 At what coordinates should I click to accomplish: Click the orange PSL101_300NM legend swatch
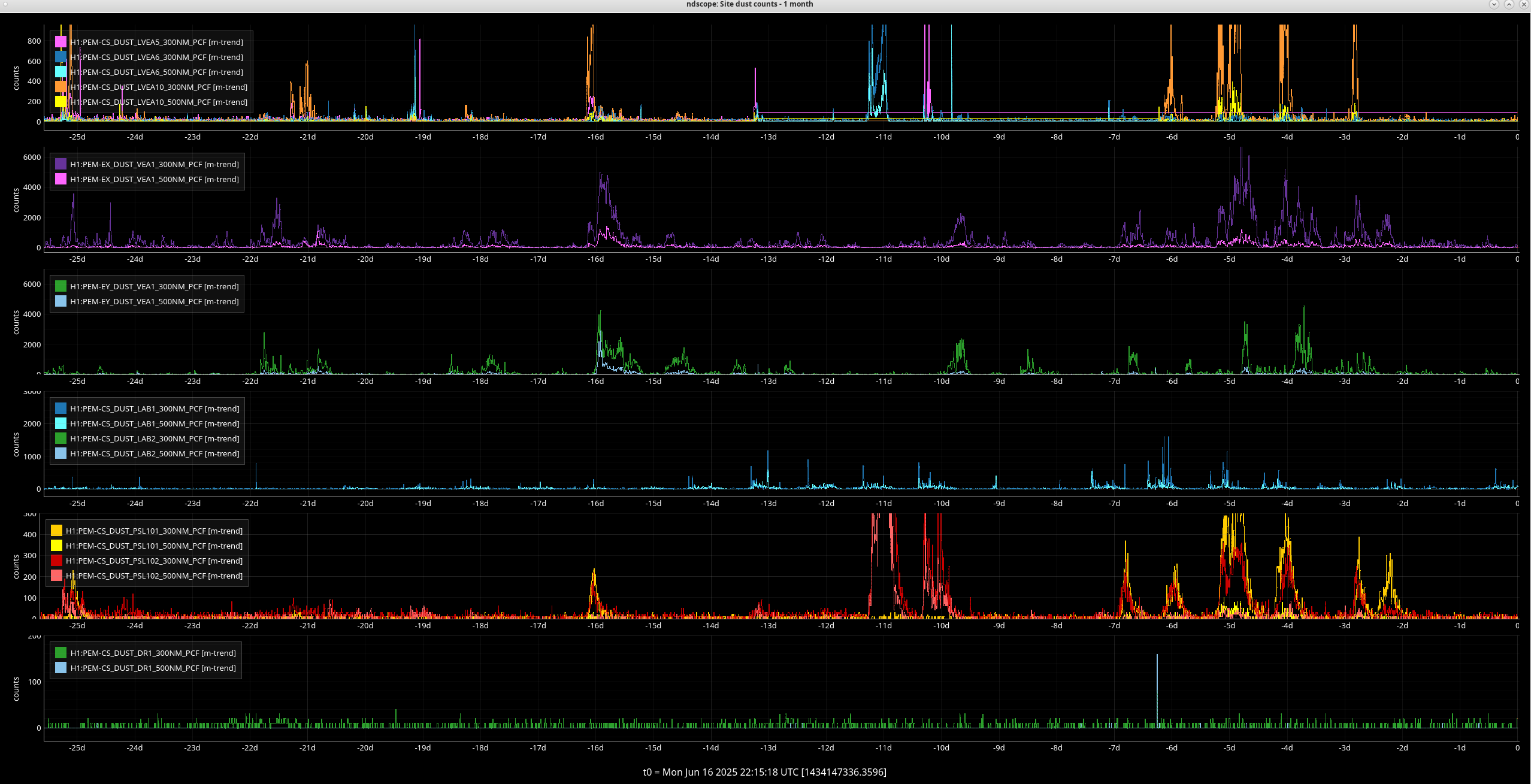(57, 531)
